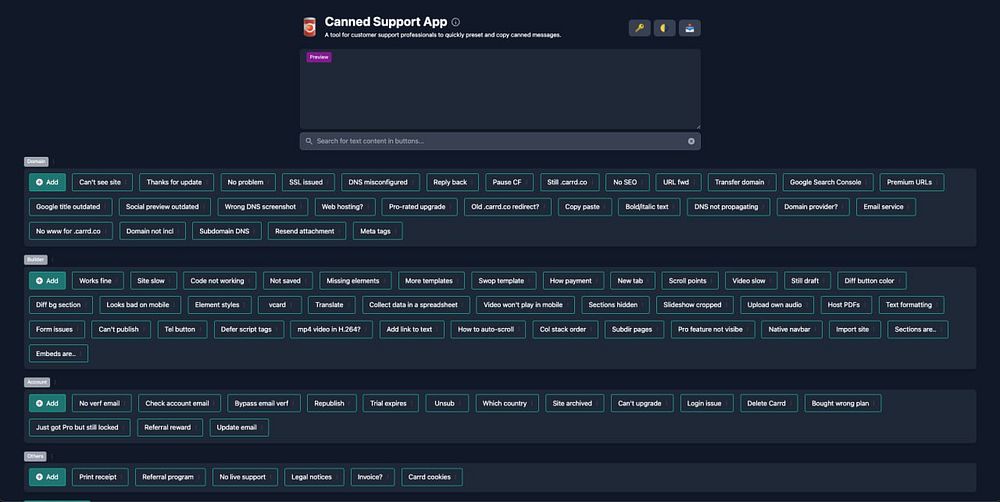Select the "Host PDFs" message

(846, 305)
